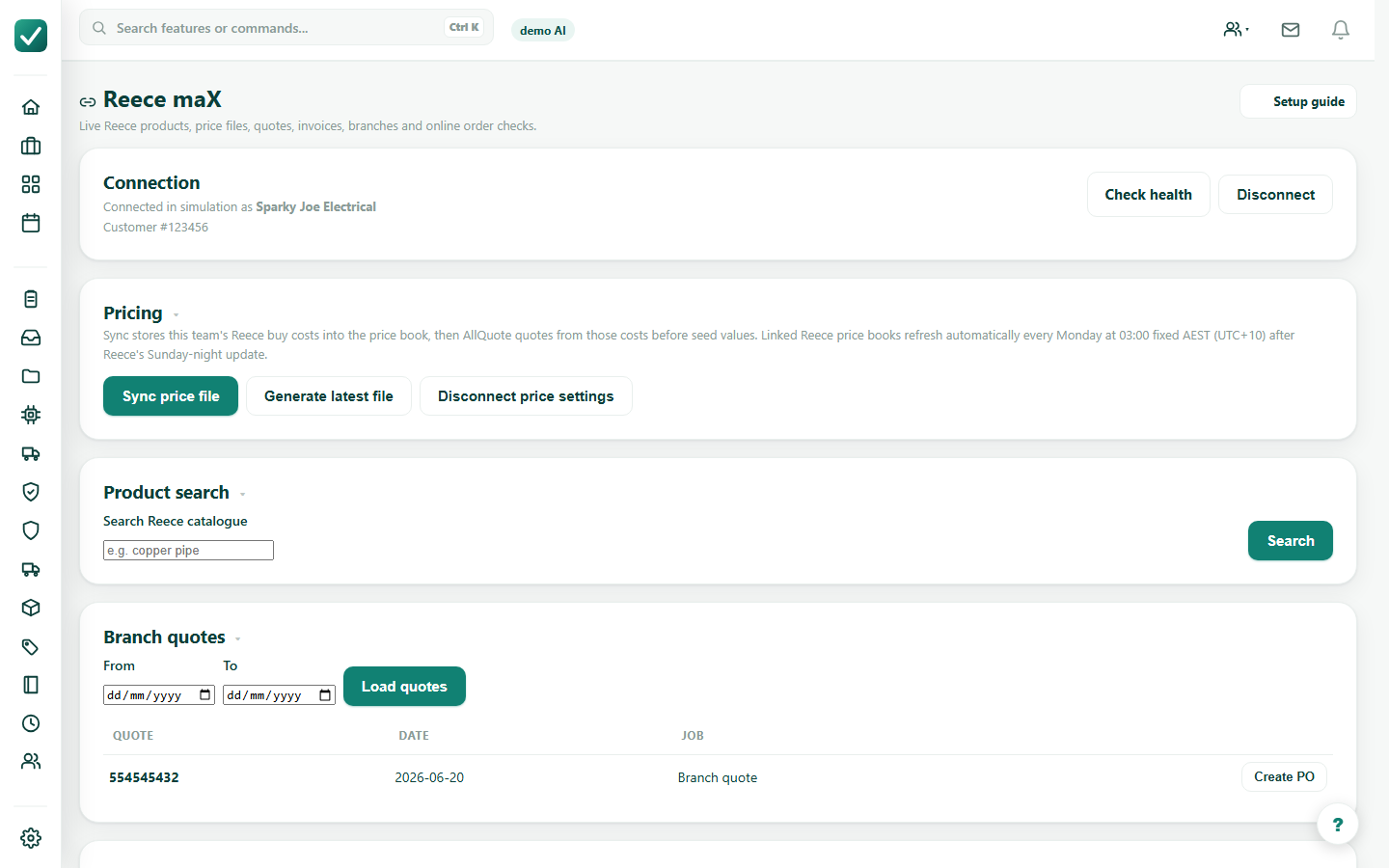1389x868 pixels.
Task: Click the Branch quote job cell
Action: (x=718, y=777)
